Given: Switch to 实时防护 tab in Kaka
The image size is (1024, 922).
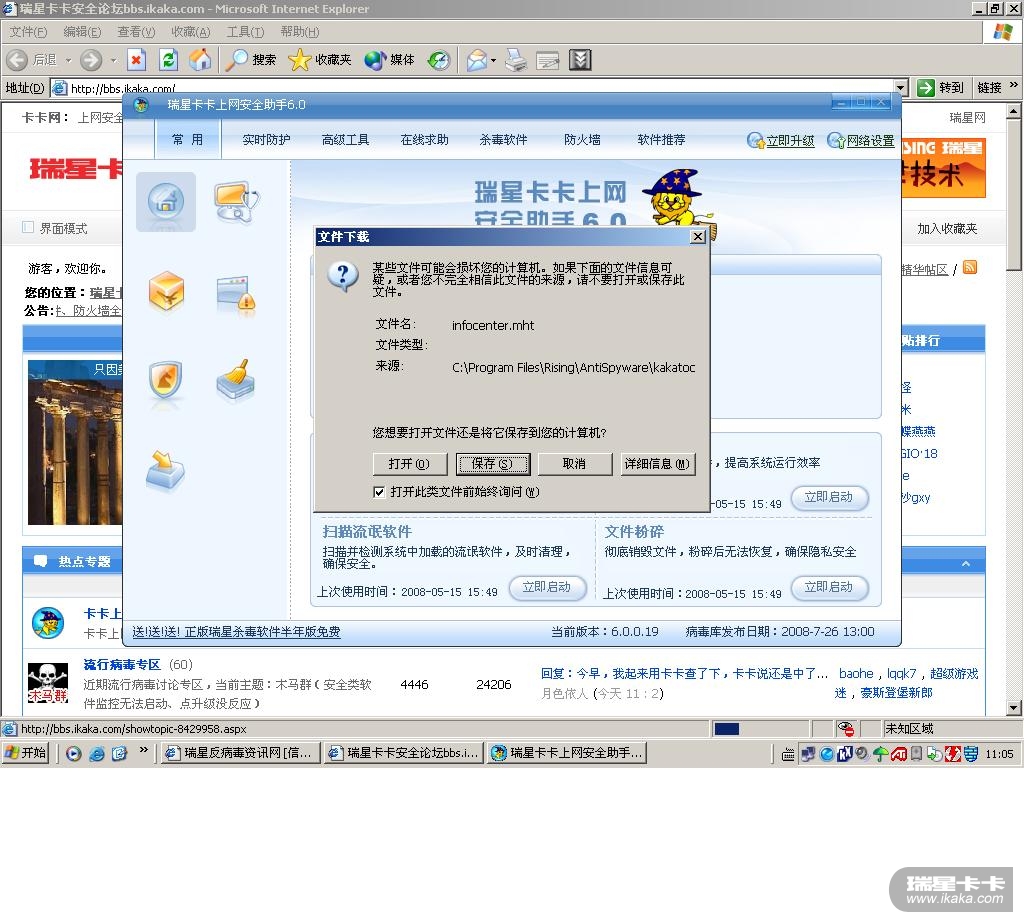Looking at the screenshot, I should click(266, 140).
